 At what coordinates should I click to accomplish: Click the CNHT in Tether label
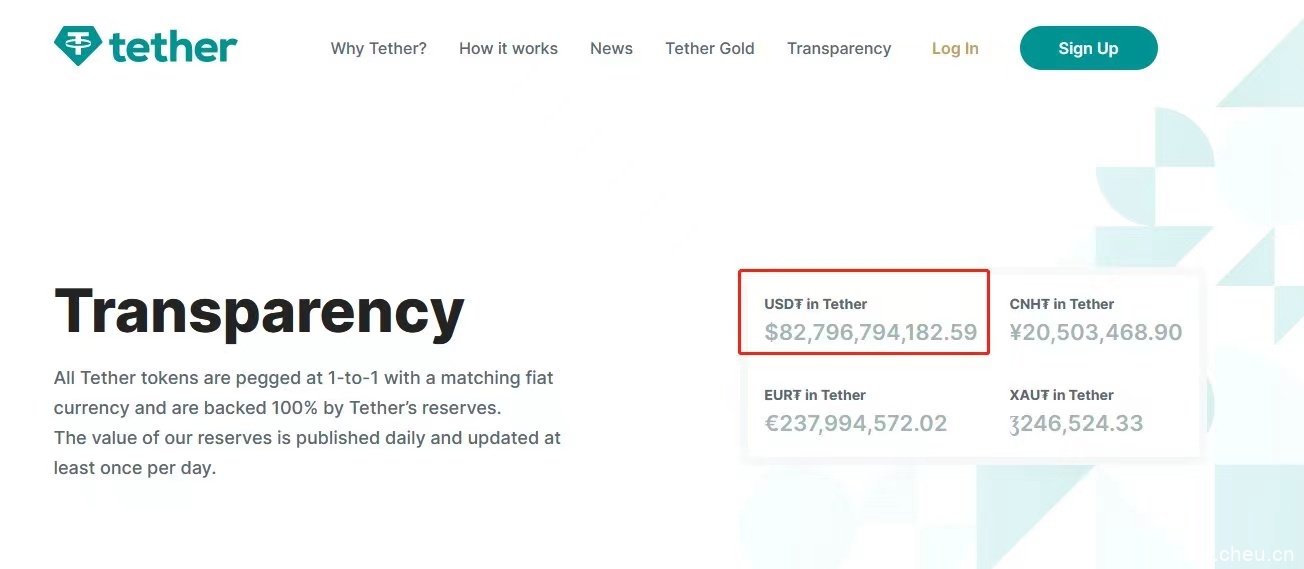[1061, 304]
